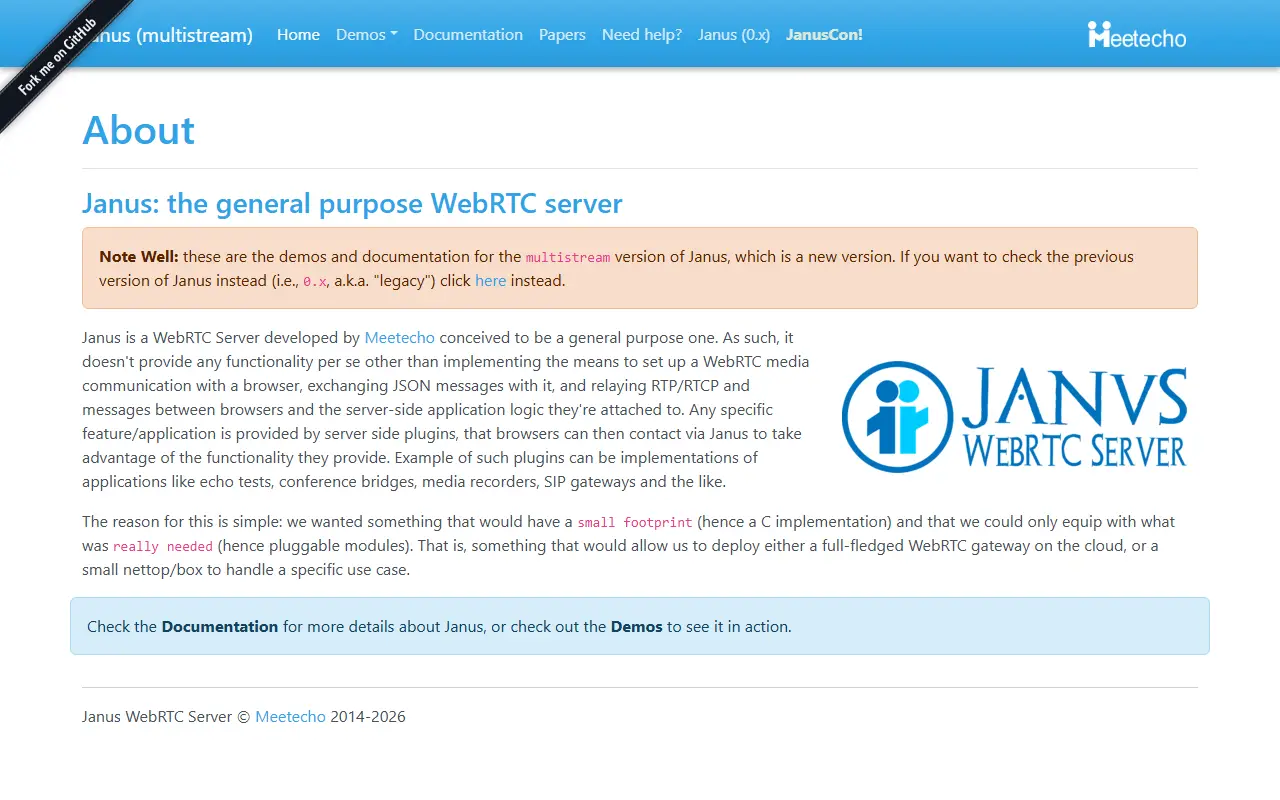Follow the 'here' link in the note
This screenshot has height=800, width=1280.
pyautogui.click(x=490, y=281)
